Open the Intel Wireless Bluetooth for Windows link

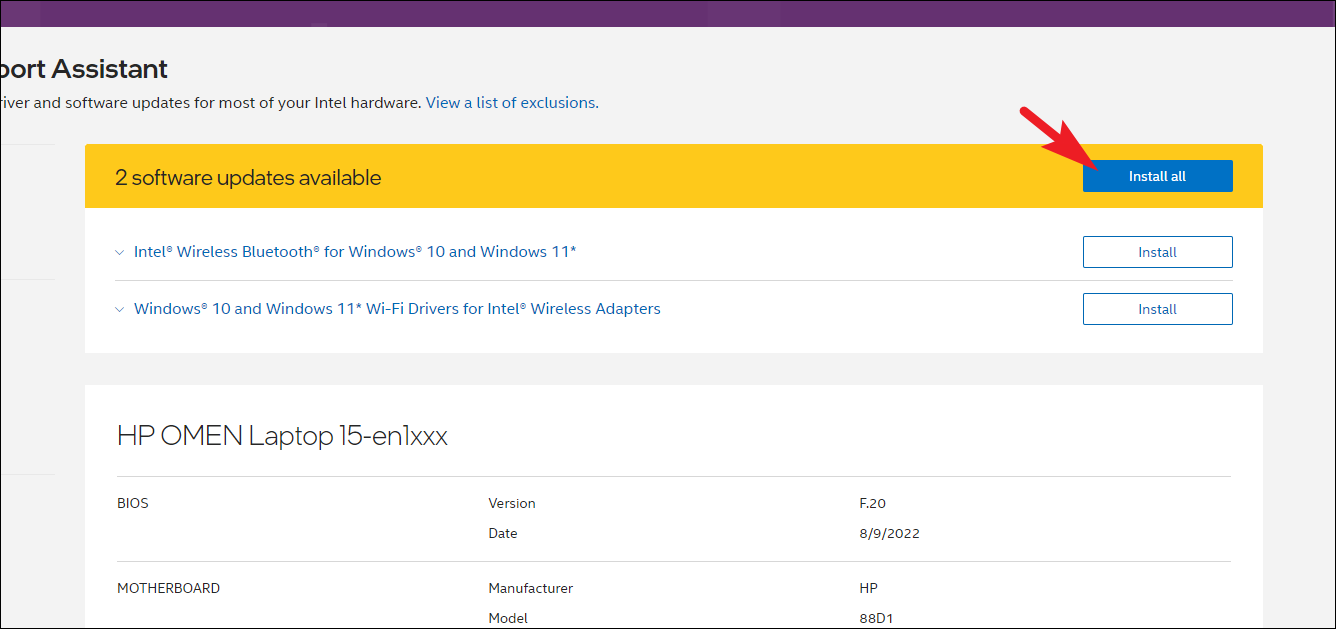(x=355, y=252)
